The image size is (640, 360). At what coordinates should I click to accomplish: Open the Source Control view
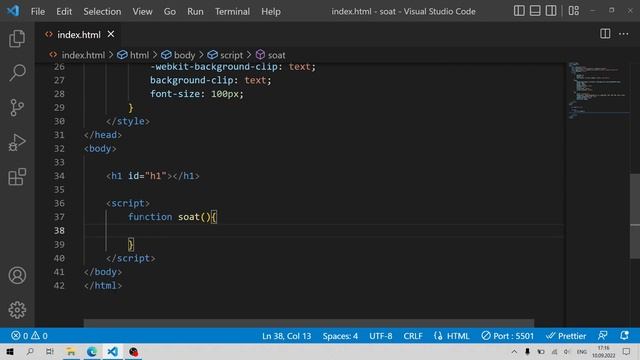[x=17, y=108]
